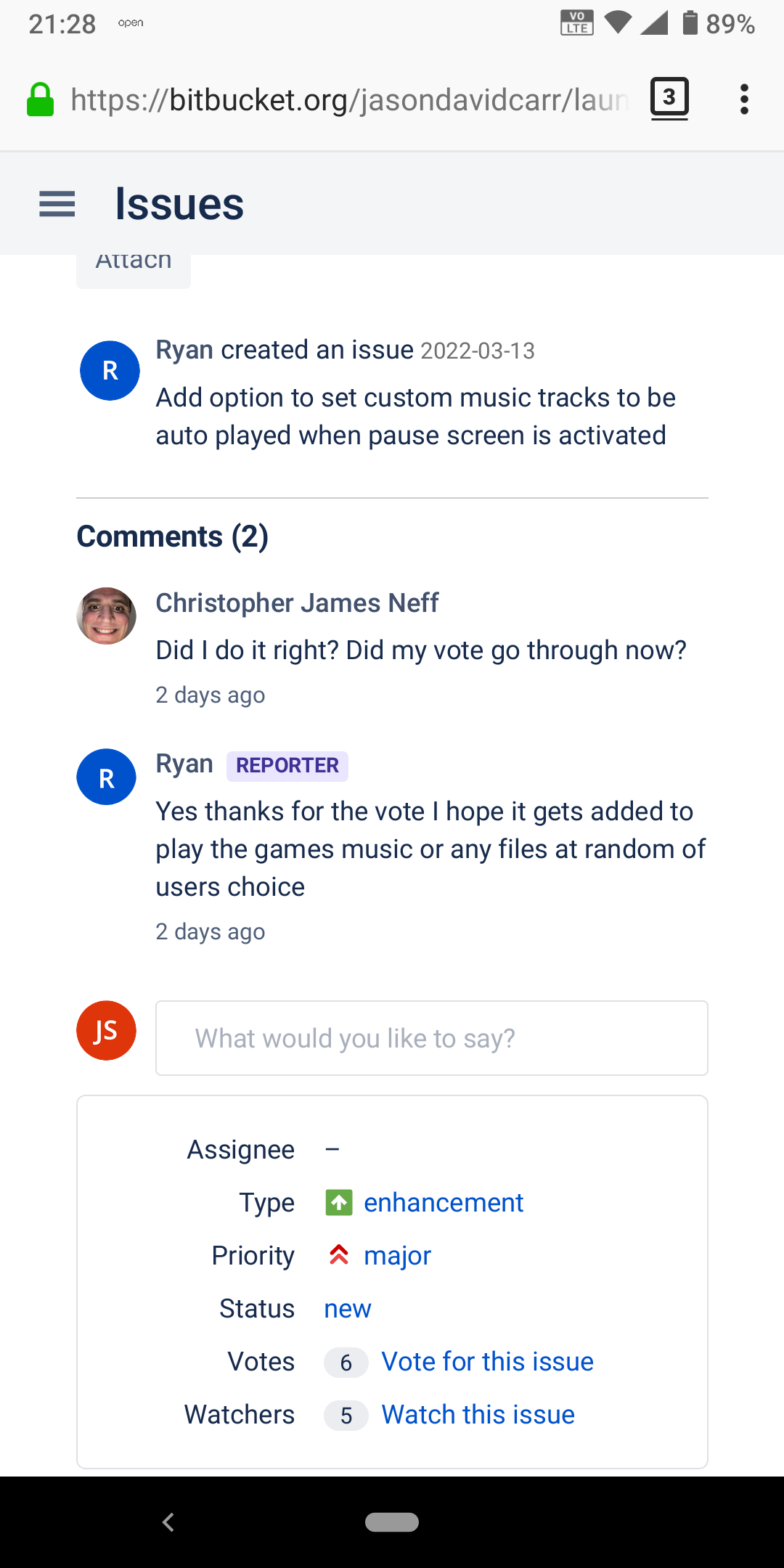Tap the green enhancement type icon
Screen dimensions: 784x1568
coord(339,1203)
